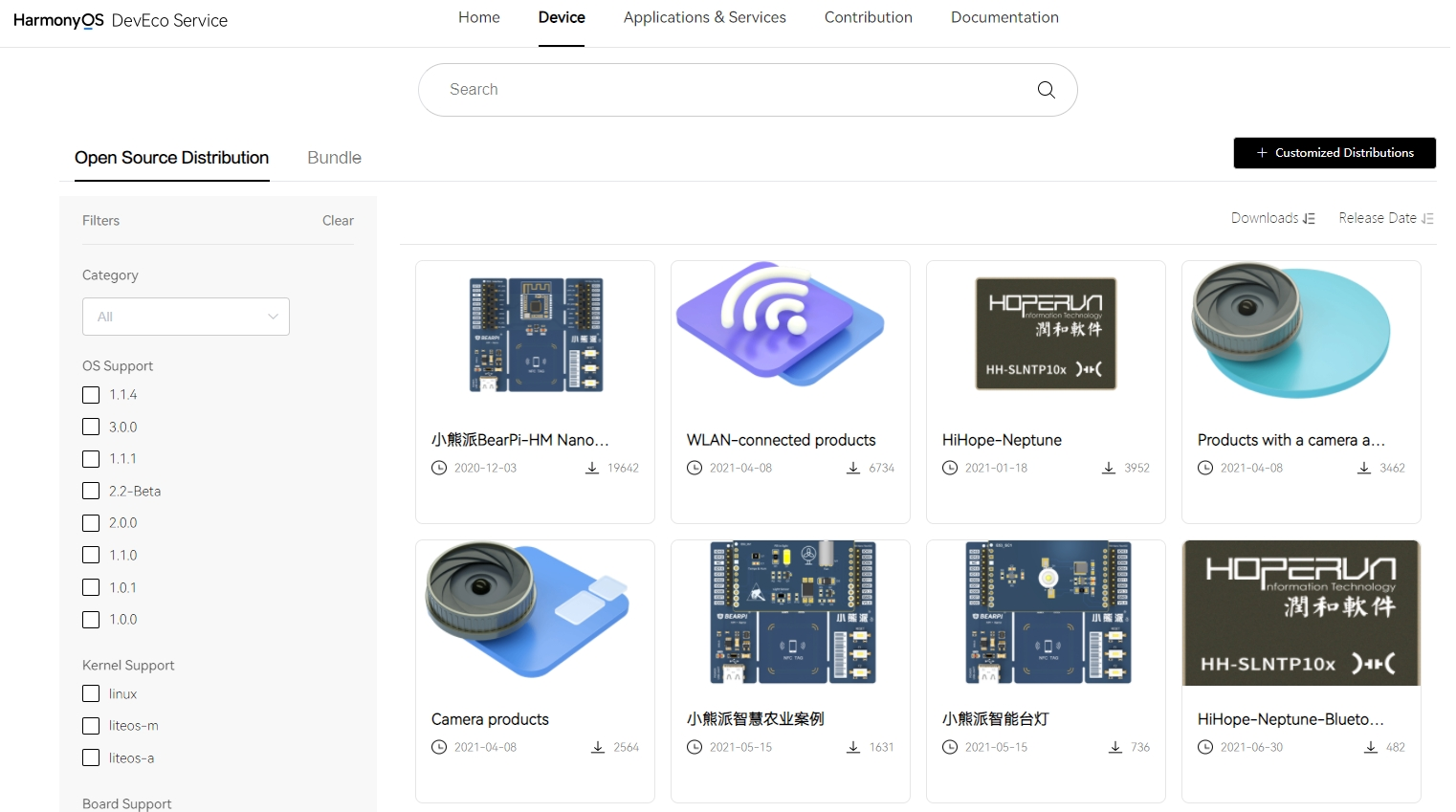Click clock icon on WLAN-connected products card
Image resolution: width=1456 pixels, height=812 pixels.
pos(695,468)
